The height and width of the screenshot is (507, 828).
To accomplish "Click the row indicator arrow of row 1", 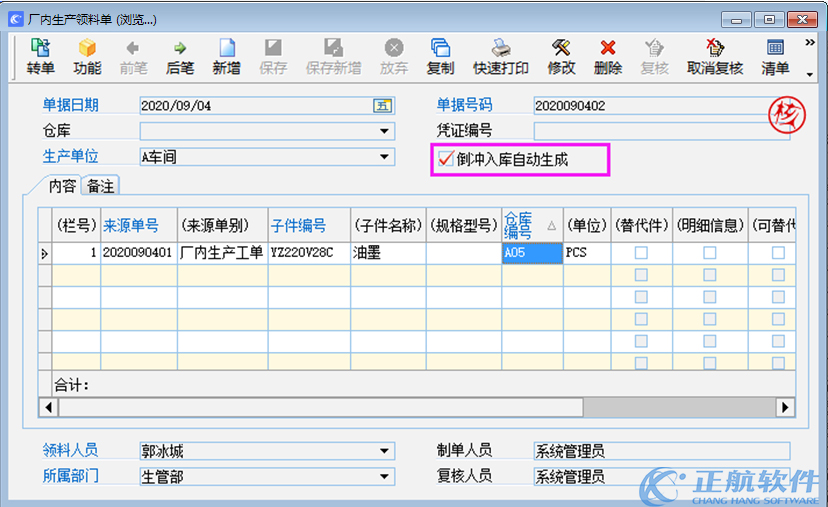I will coord(45,254).
